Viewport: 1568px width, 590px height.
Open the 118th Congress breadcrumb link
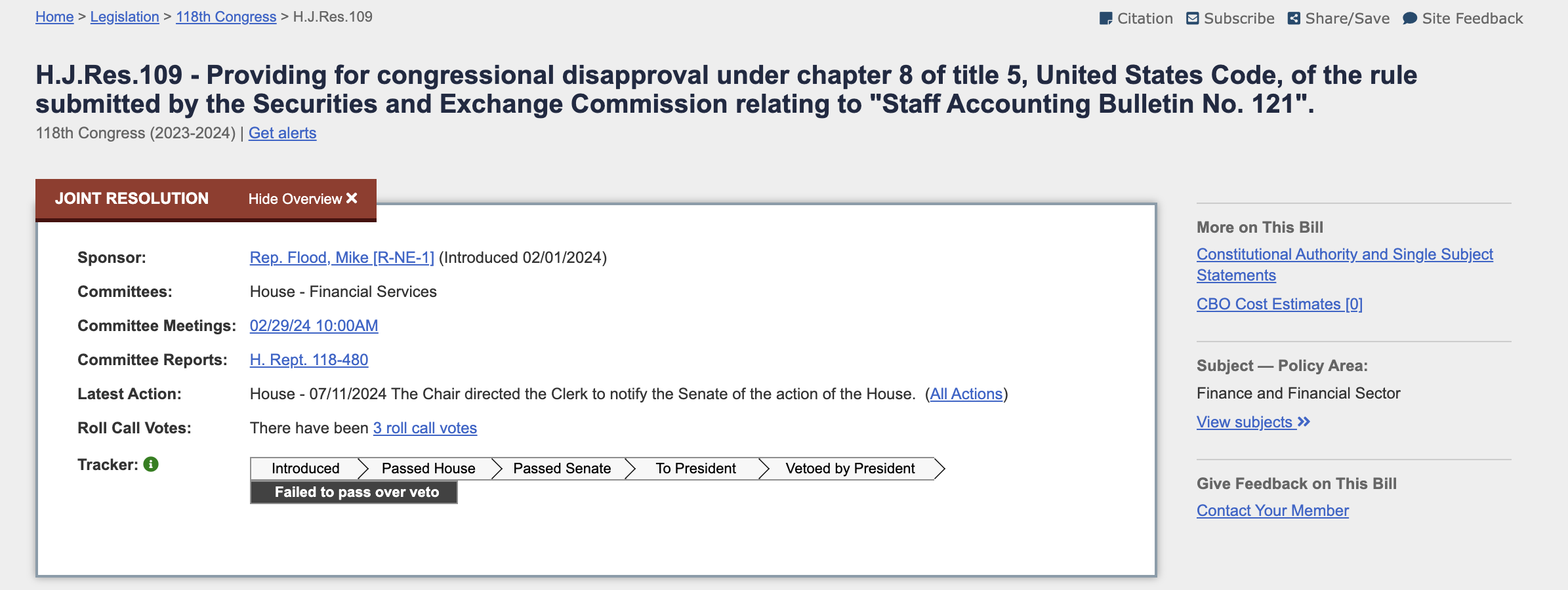tap(226, 17)
